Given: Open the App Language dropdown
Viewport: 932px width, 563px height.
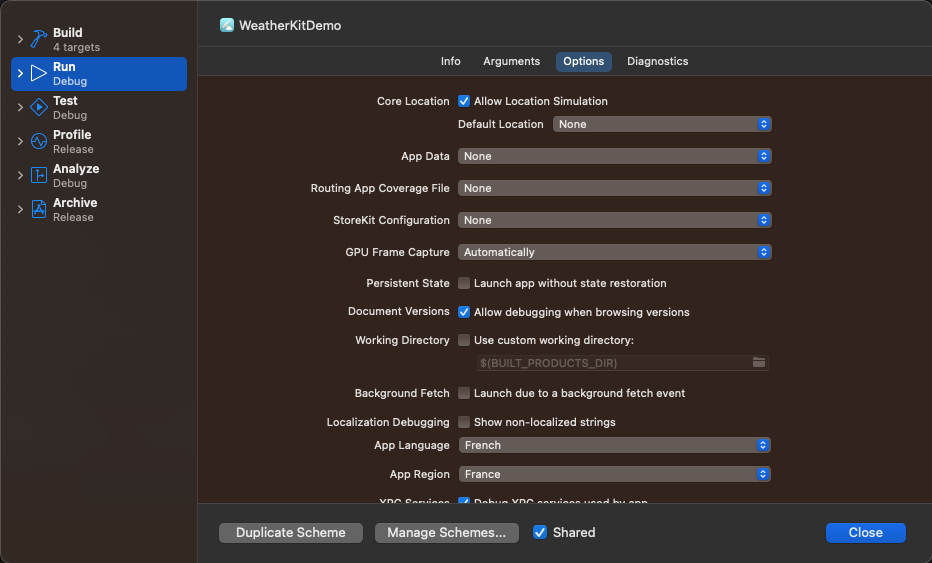Looking at the screenshot, I should coord(614,445).
